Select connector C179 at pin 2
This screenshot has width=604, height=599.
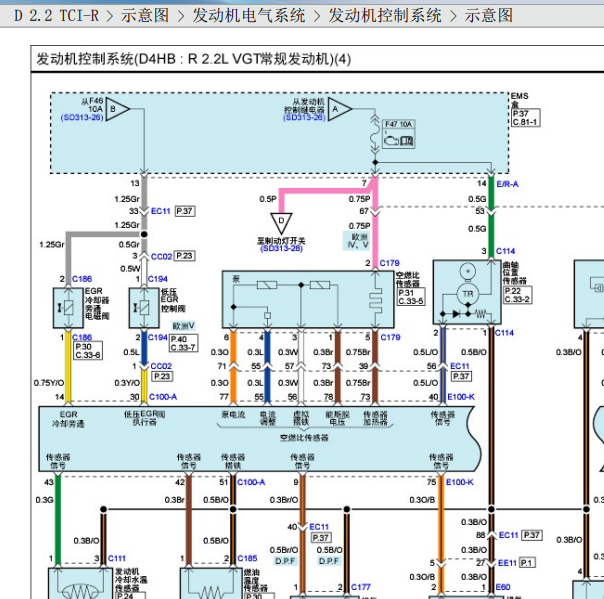click(x=389, y=263)
